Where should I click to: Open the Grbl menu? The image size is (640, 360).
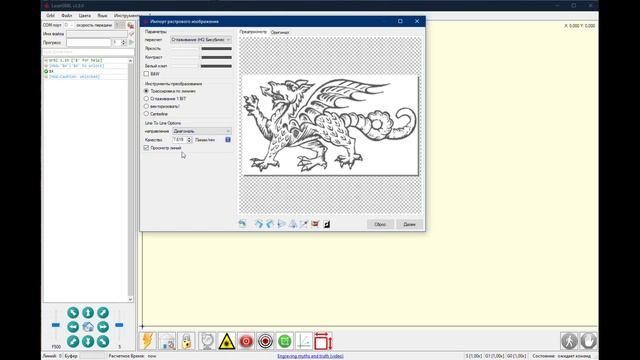[x=50, y=16]
